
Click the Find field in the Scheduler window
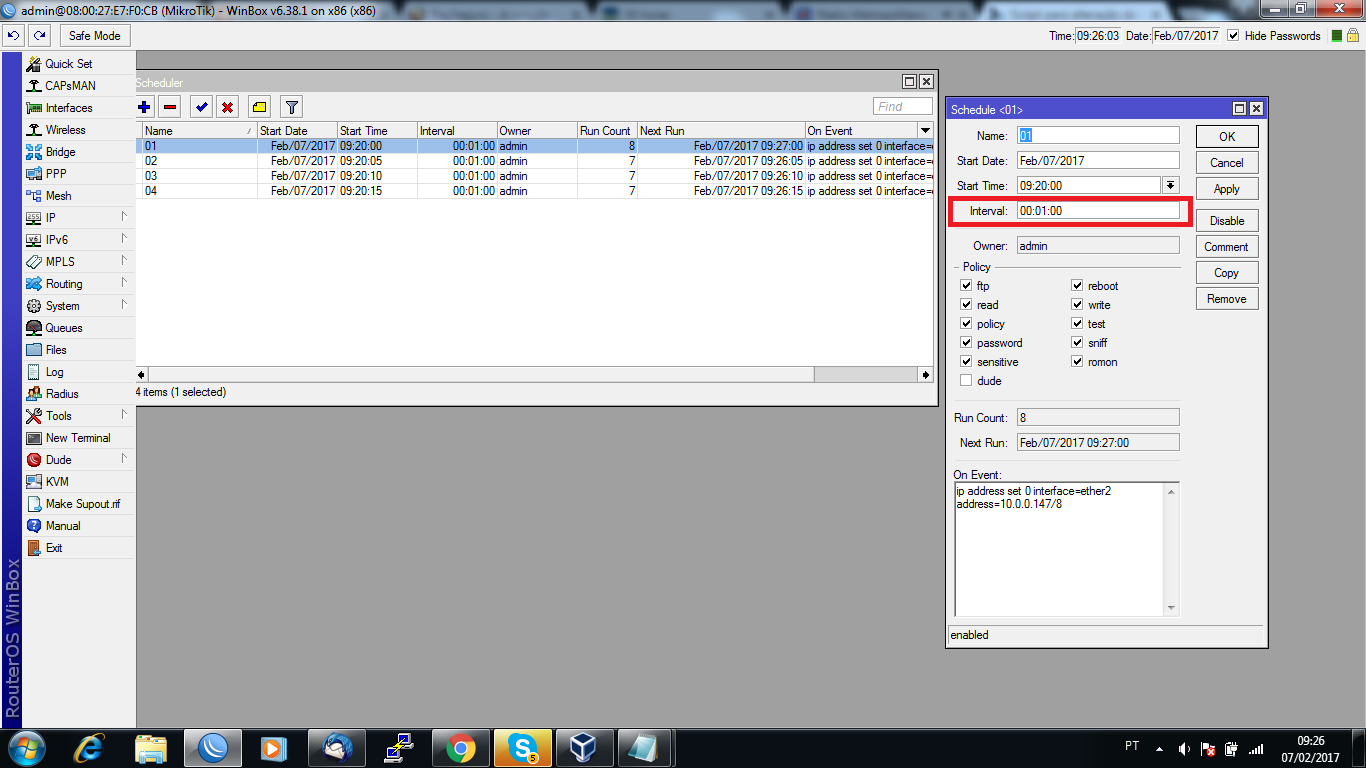[903, 107]
